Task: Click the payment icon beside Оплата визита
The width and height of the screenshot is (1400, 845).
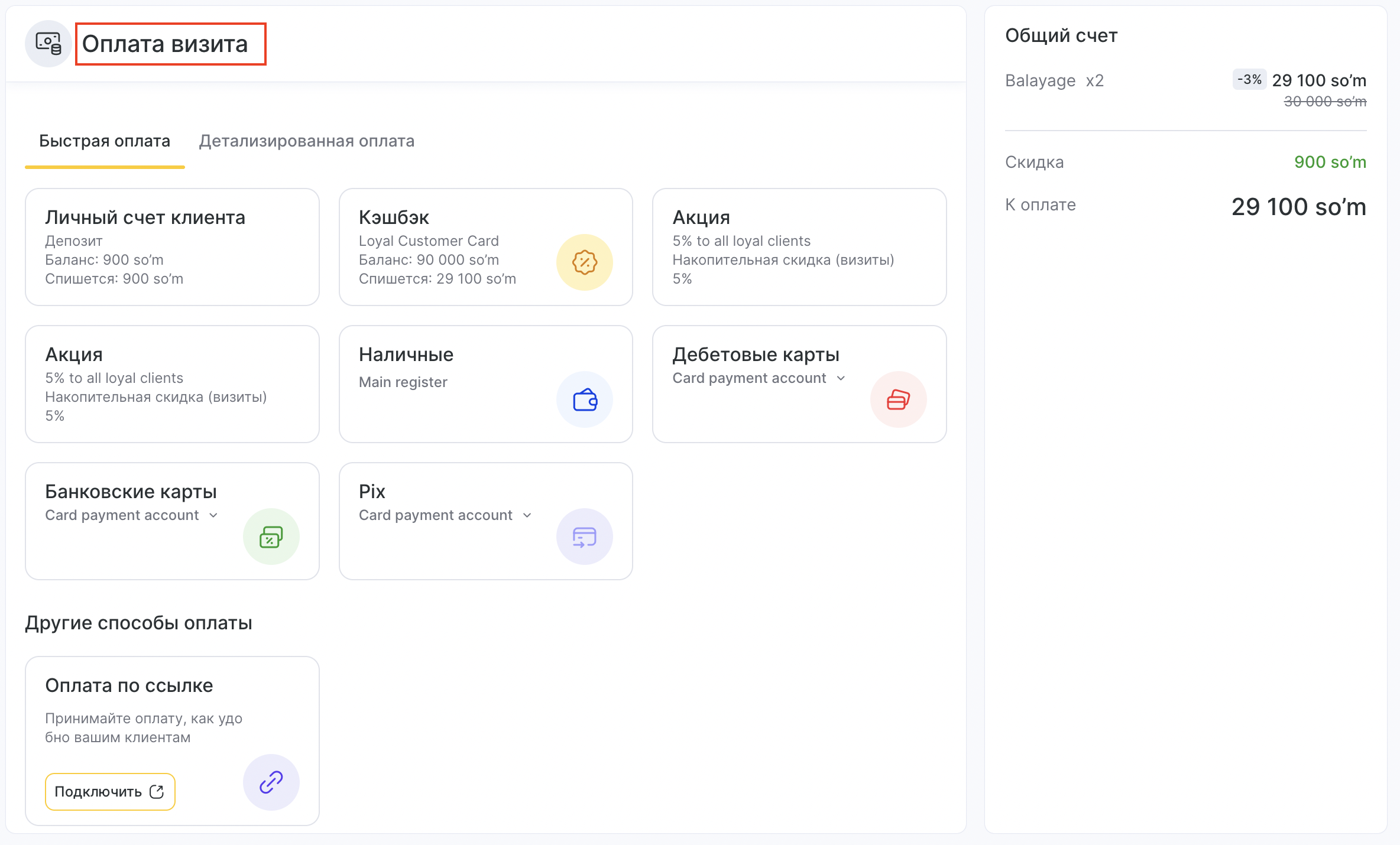Action: click(x=48, y=44)
